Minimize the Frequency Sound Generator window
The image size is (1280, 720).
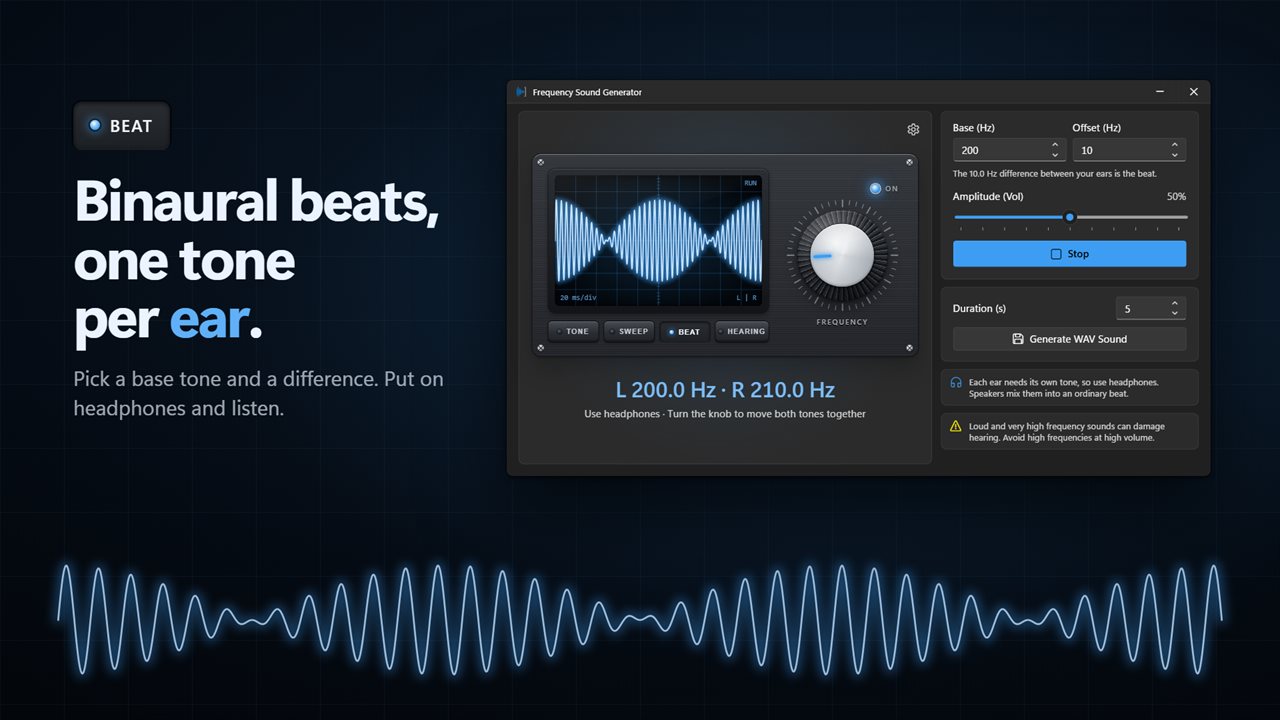[x=1160, y=92]
